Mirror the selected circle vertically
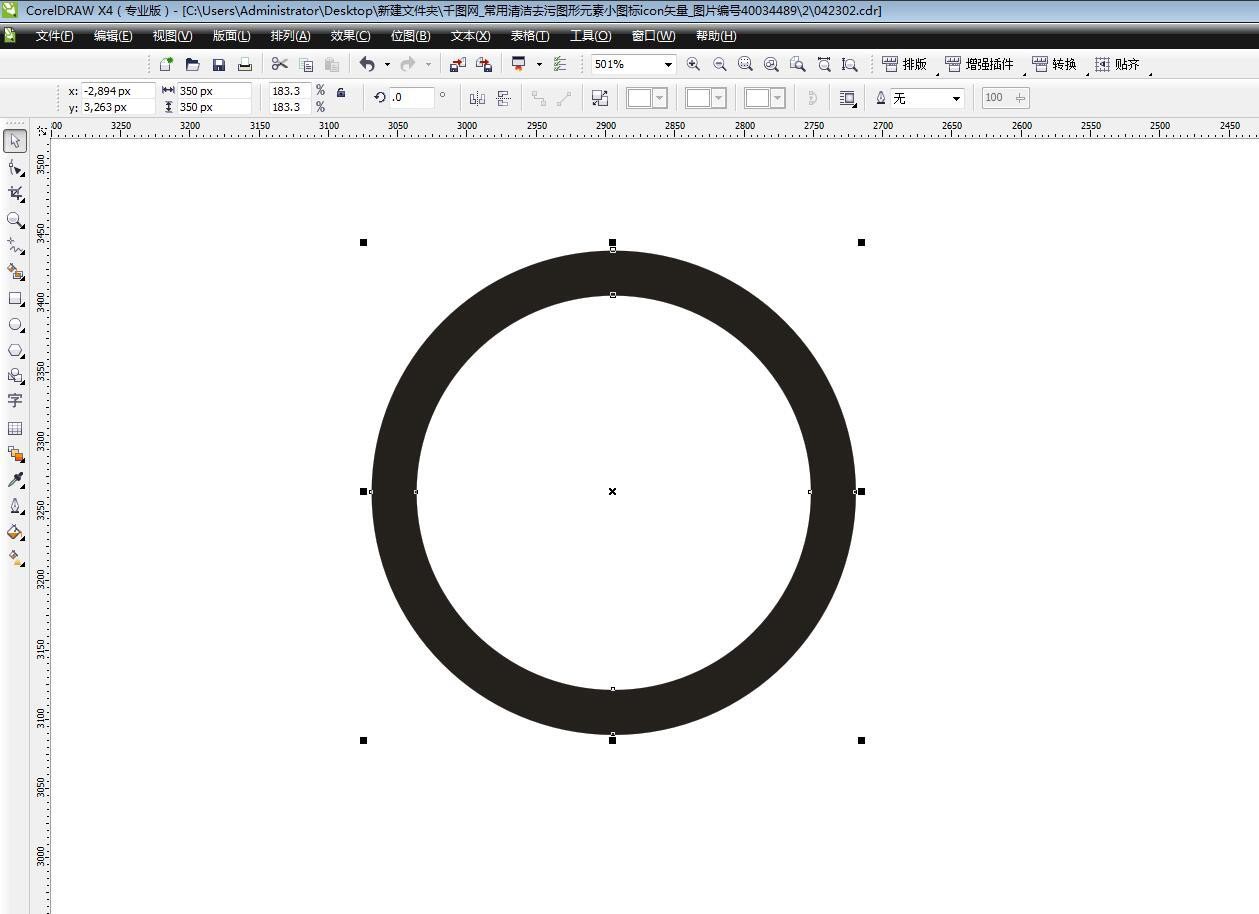Viewport: 1259px width, 914px height. (x=504, y=97)
